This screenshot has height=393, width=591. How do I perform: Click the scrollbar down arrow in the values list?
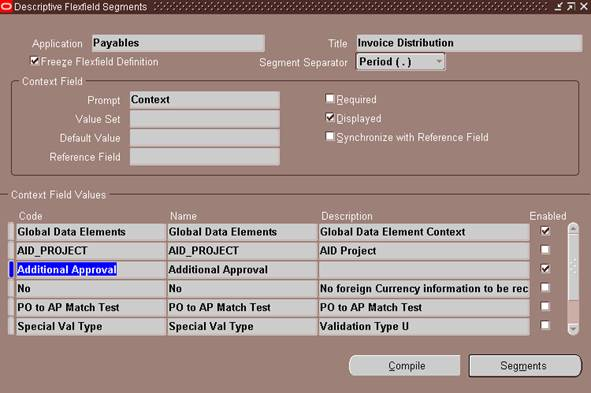[573, 329]
